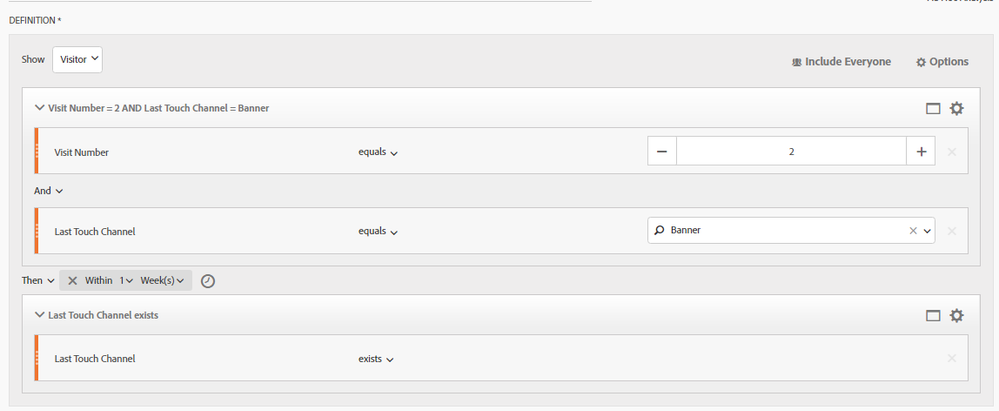Open the Week(s) unit dropdown
Image resolution: width=999 pixels, height=411 pixels.
[165, 281]
